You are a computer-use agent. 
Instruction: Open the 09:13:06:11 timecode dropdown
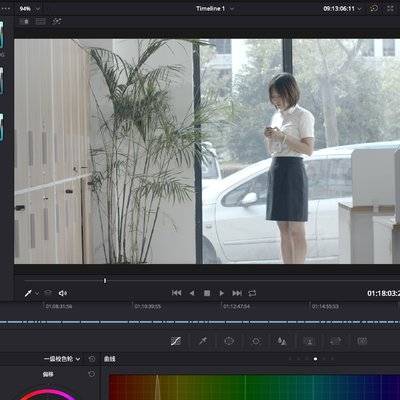(x=342, y=9)
